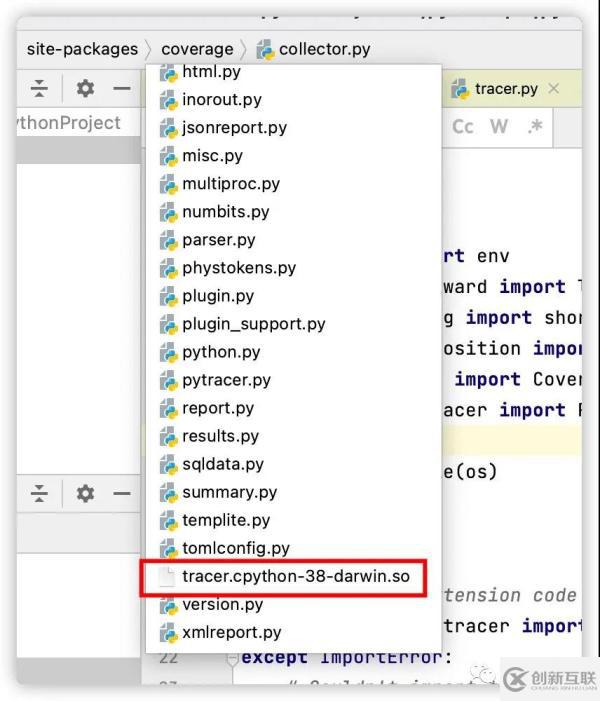
Task: Open the lower panel's gear settings
Action: [x=85, y=493]
